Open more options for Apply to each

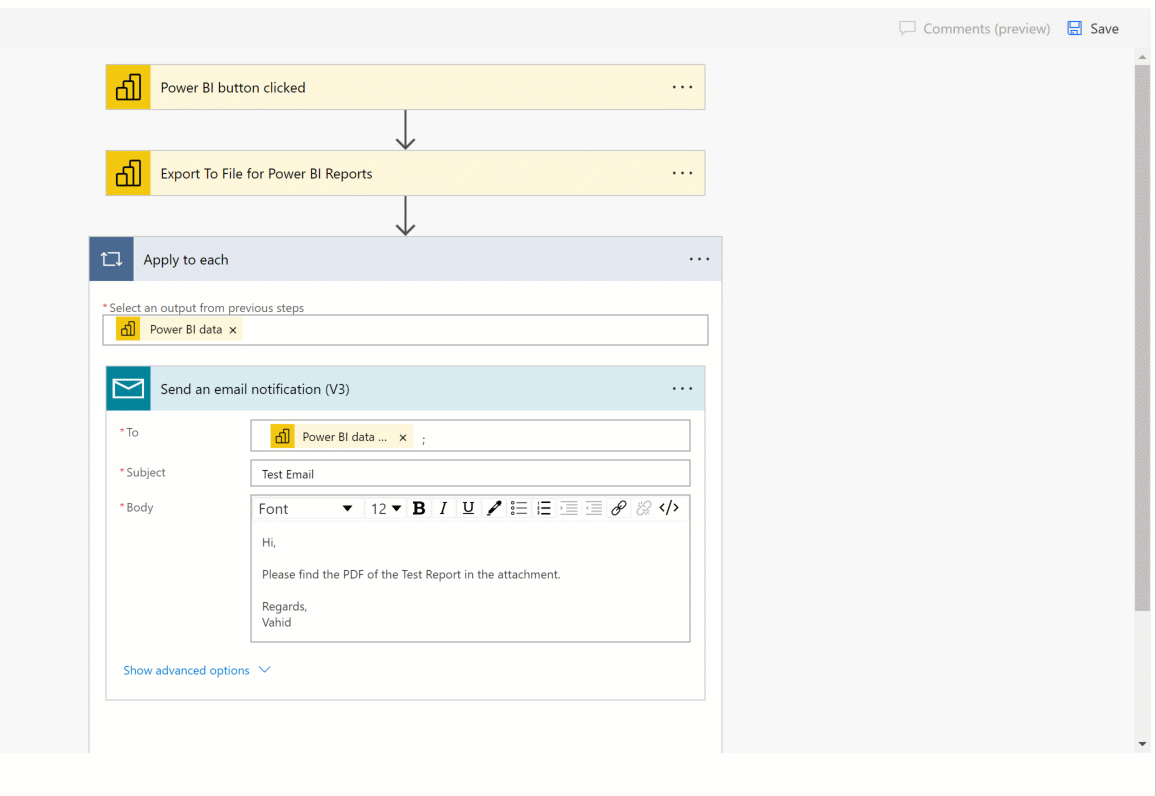pos(699,259)
